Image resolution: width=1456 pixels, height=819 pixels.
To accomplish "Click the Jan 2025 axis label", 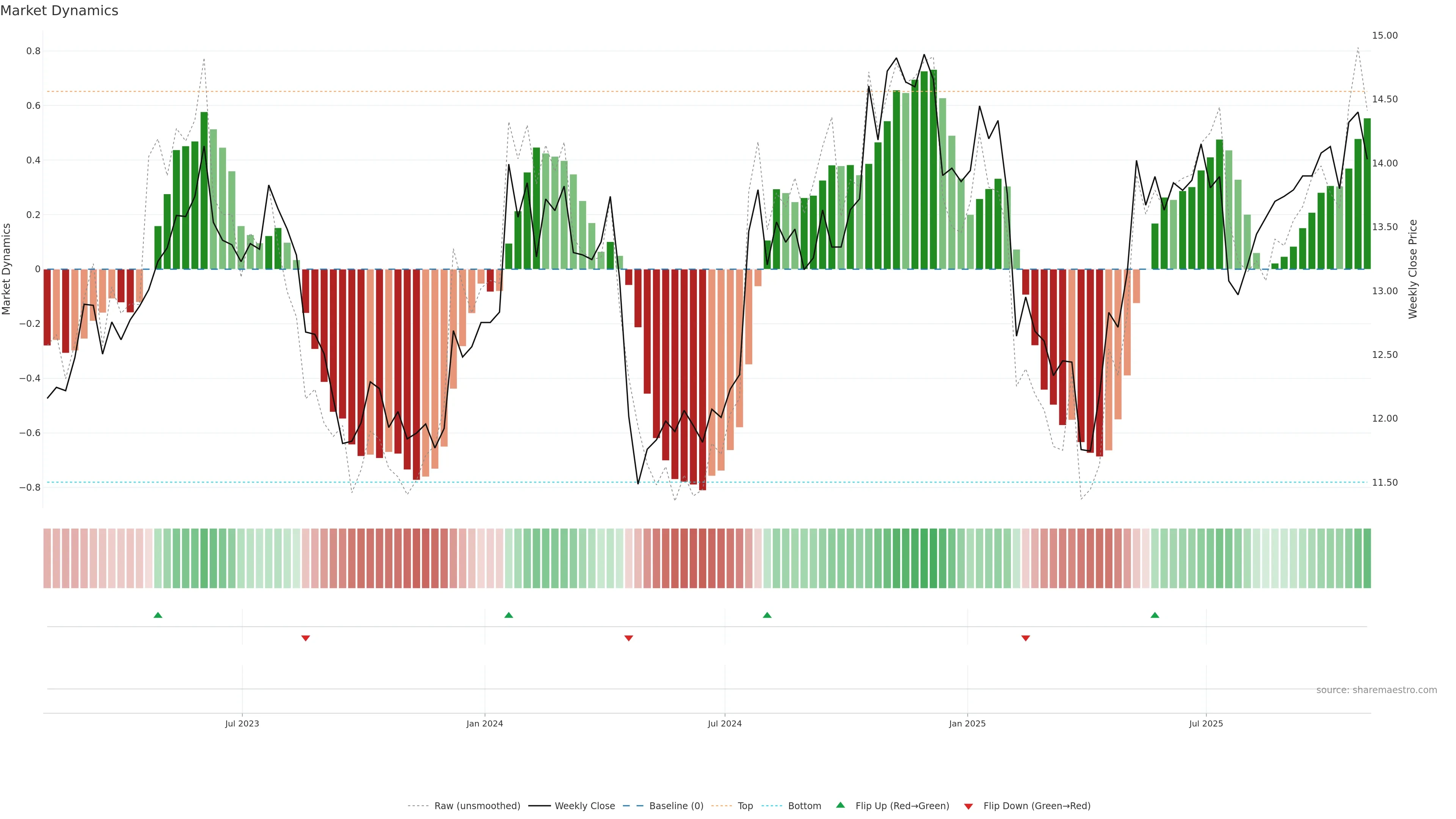I will click(967, 723).
